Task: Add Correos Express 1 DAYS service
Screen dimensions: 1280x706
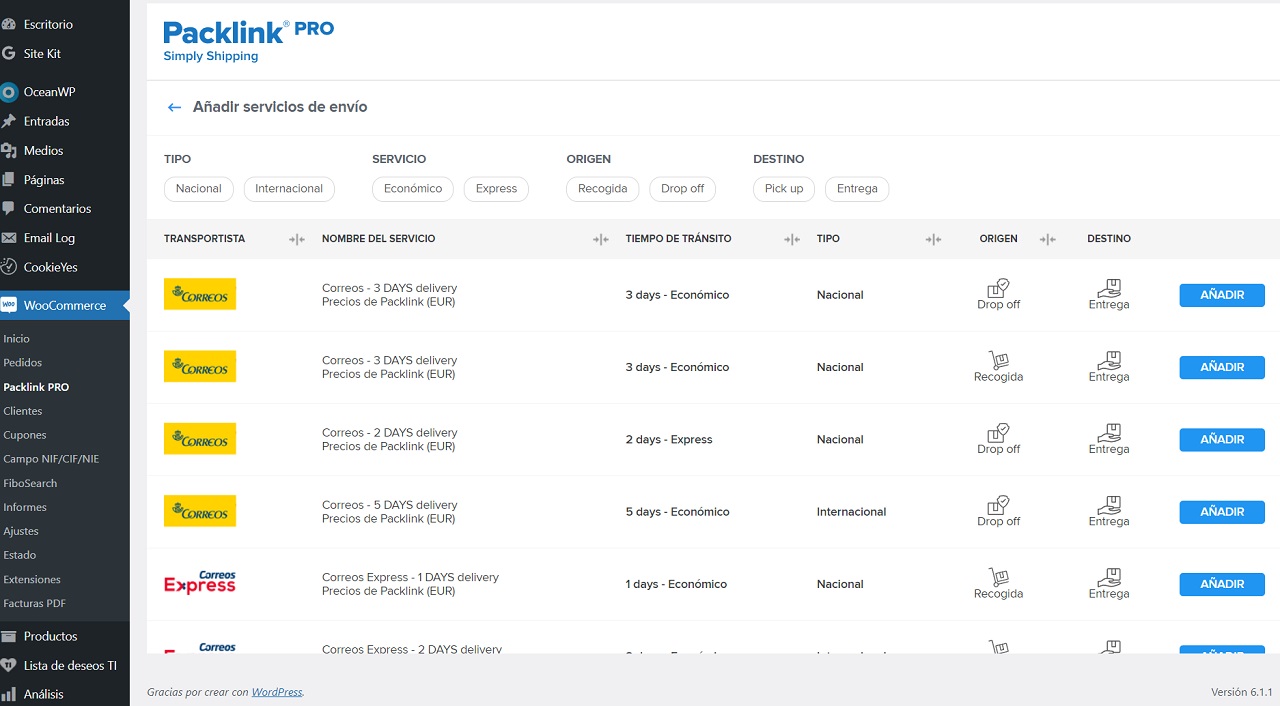Action: [x=1222, y=584]
